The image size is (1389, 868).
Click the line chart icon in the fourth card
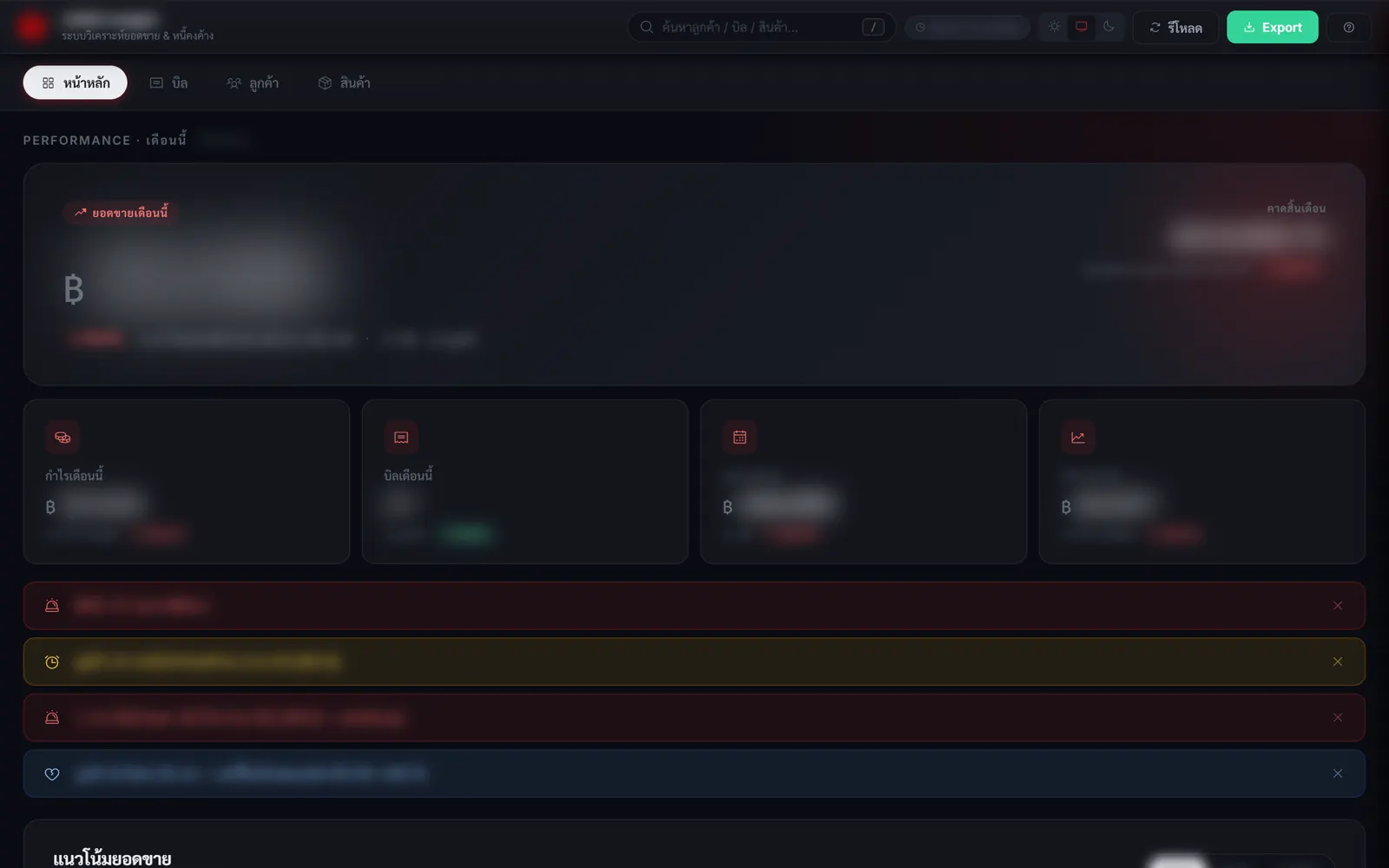(x=1078, y=437)
